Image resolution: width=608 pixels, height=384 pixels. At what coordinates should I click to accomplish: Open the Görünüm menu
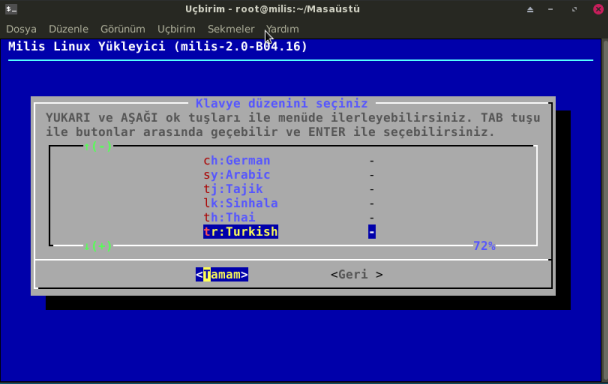pyautogui.click(x=123, y=29)
